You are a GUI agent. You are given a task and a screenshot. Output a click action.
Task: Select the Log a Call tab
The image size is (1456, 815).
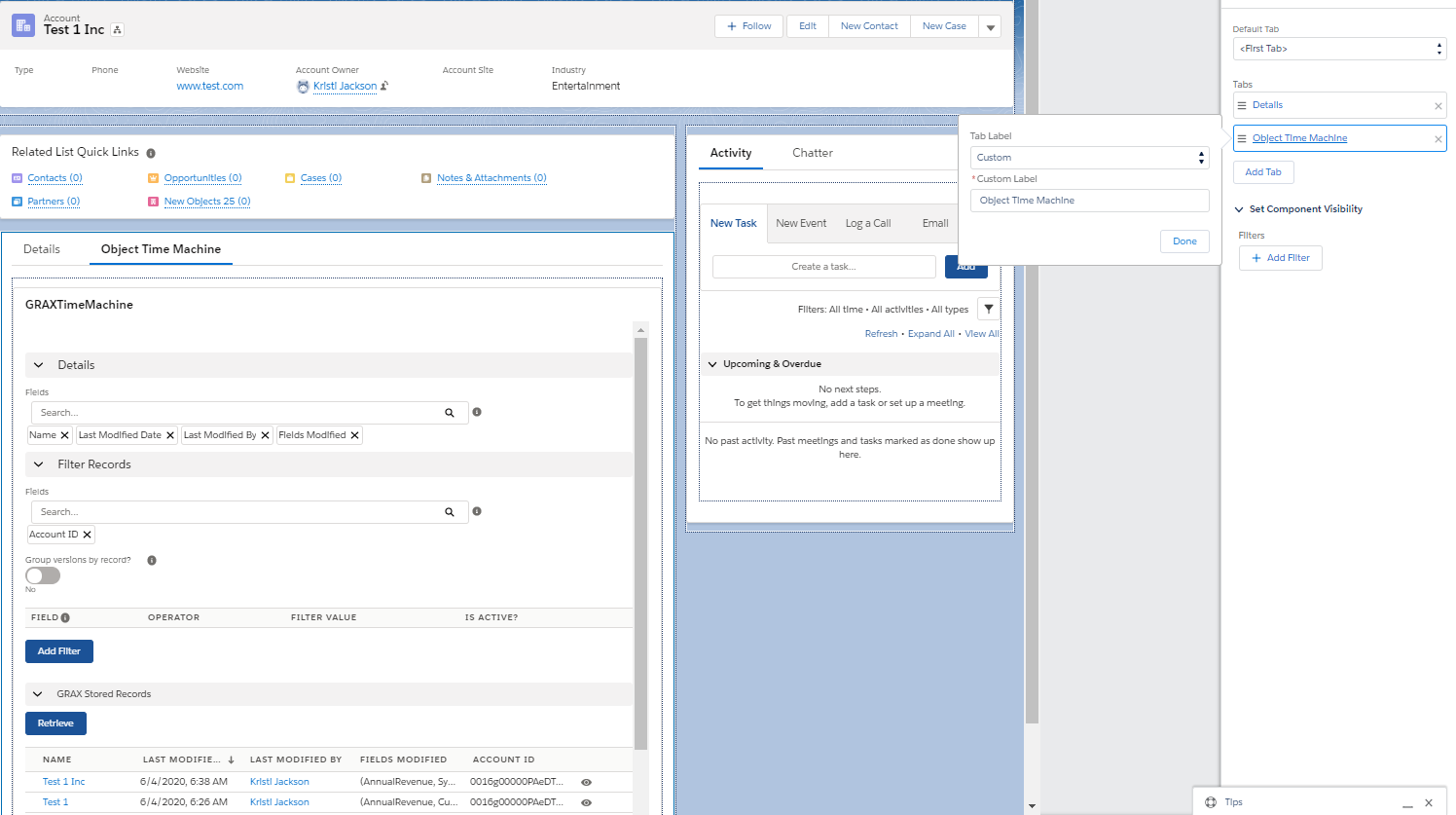click(868, 223)
